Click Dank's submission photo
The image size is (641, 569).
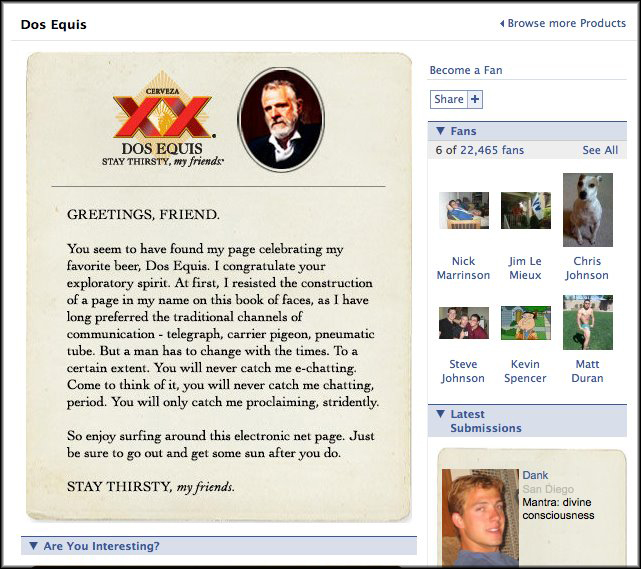point(480,517)
